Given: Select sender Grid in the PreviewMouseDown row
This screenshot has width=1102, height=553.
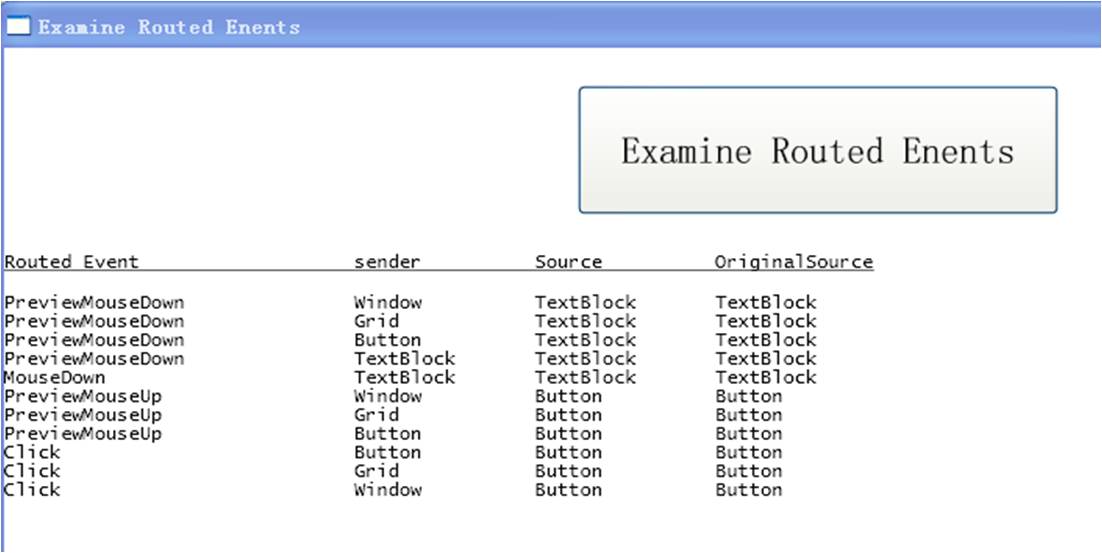Looking at the screenshot, I should (376, 321).
